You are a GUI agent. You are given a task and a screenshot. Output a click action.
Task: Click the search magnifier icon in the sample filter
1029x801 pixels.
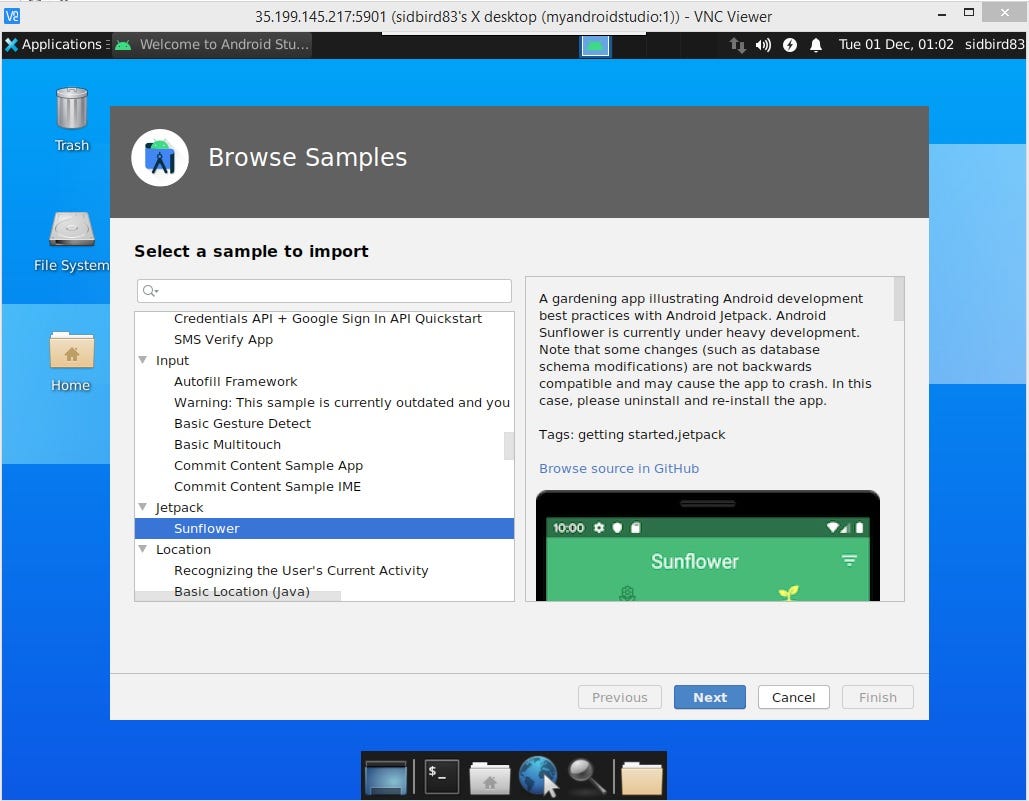coord(150,291)
